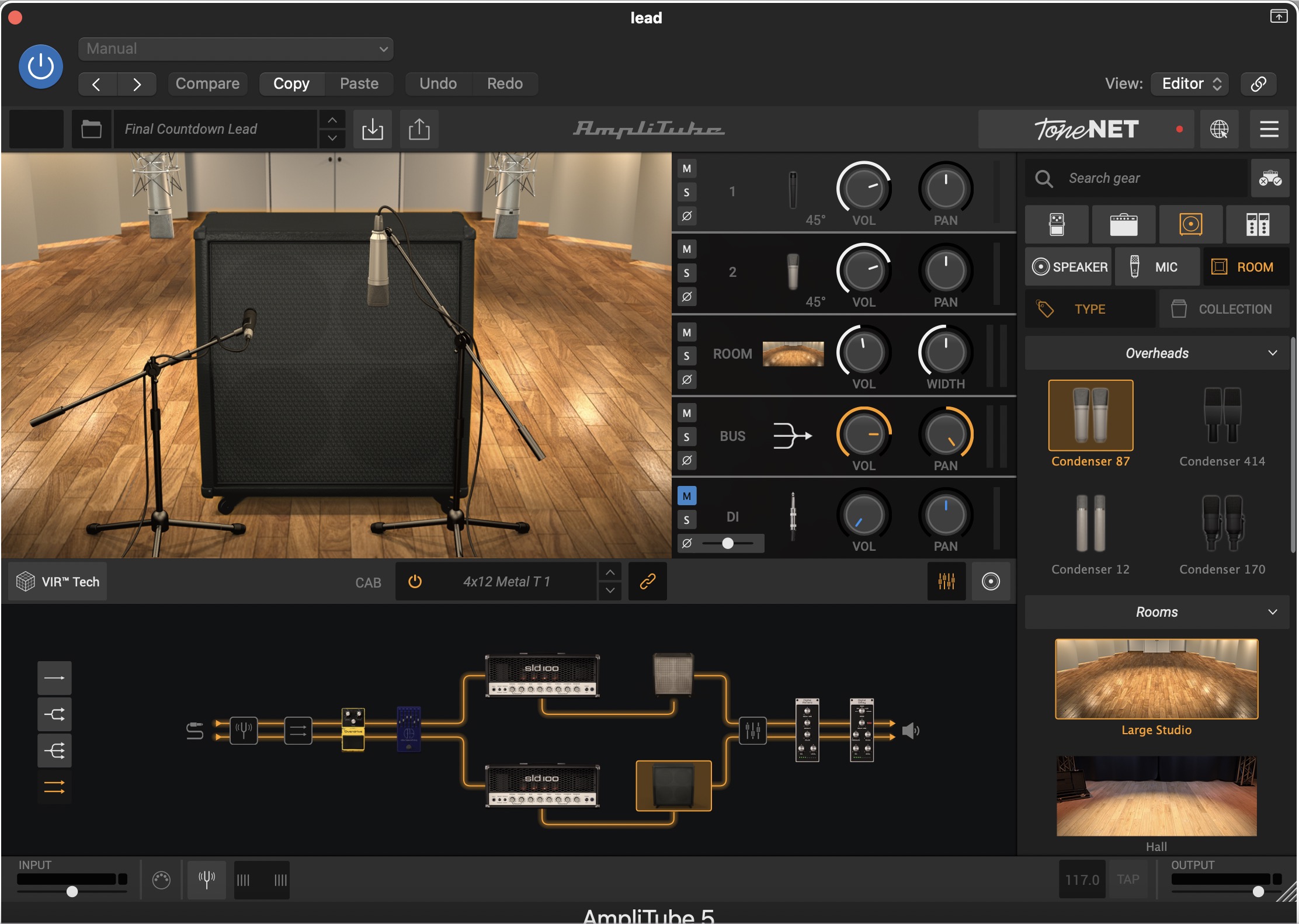1299x924 pixels.
Task: Click the INPUT level slider
Action: 72,891
